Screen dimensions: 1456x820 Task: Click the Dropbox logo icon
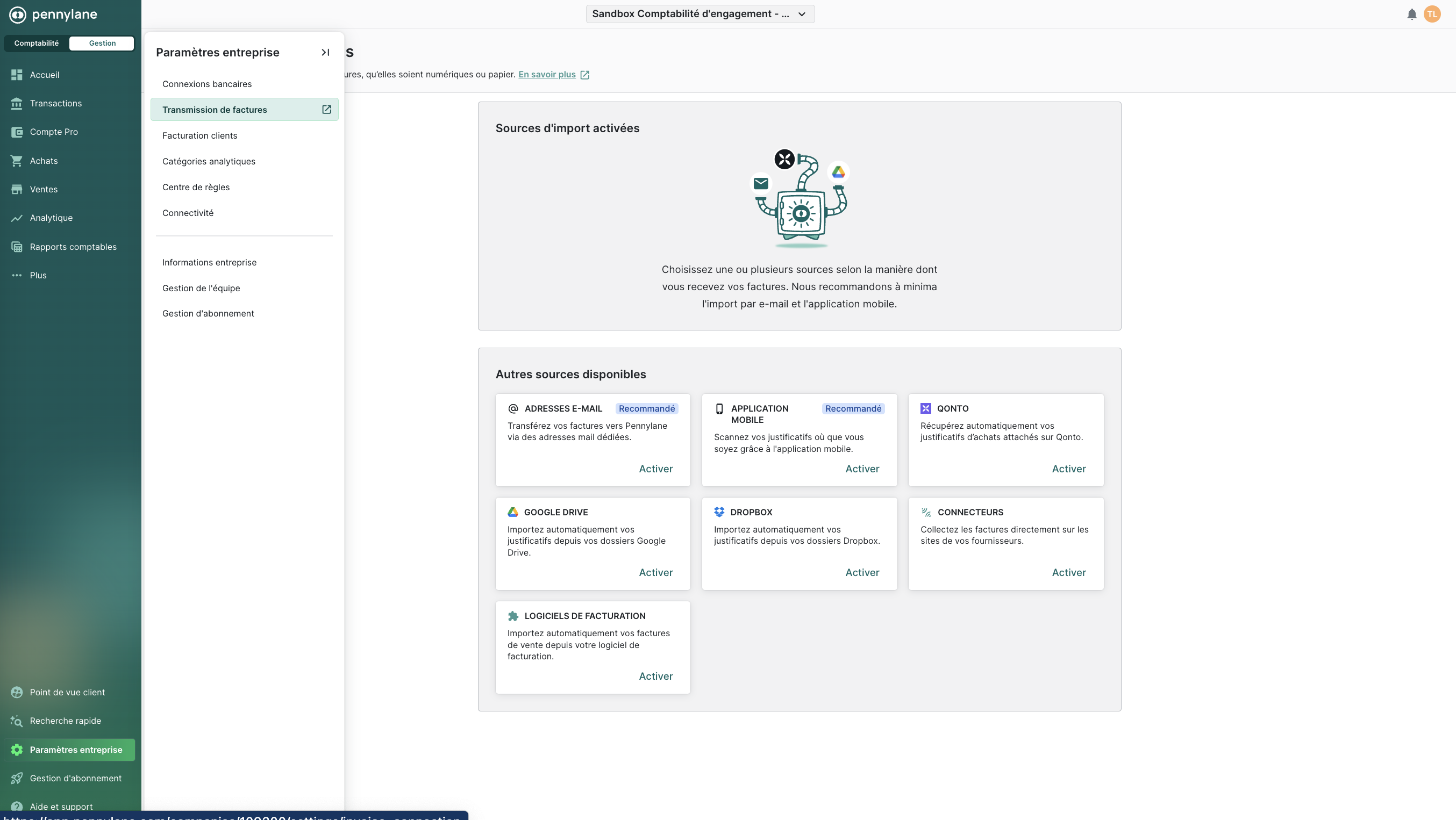[x=719, y=512]
